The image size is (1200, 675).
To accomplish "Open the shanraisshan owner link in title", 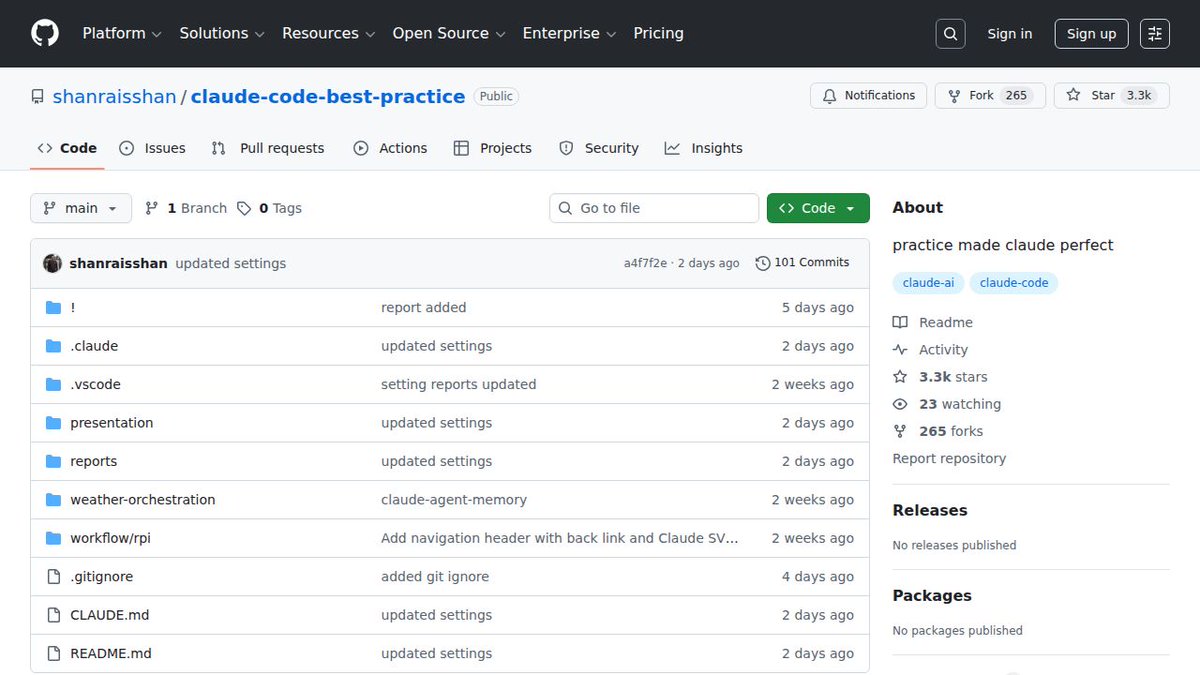I will tap(114, 97).
